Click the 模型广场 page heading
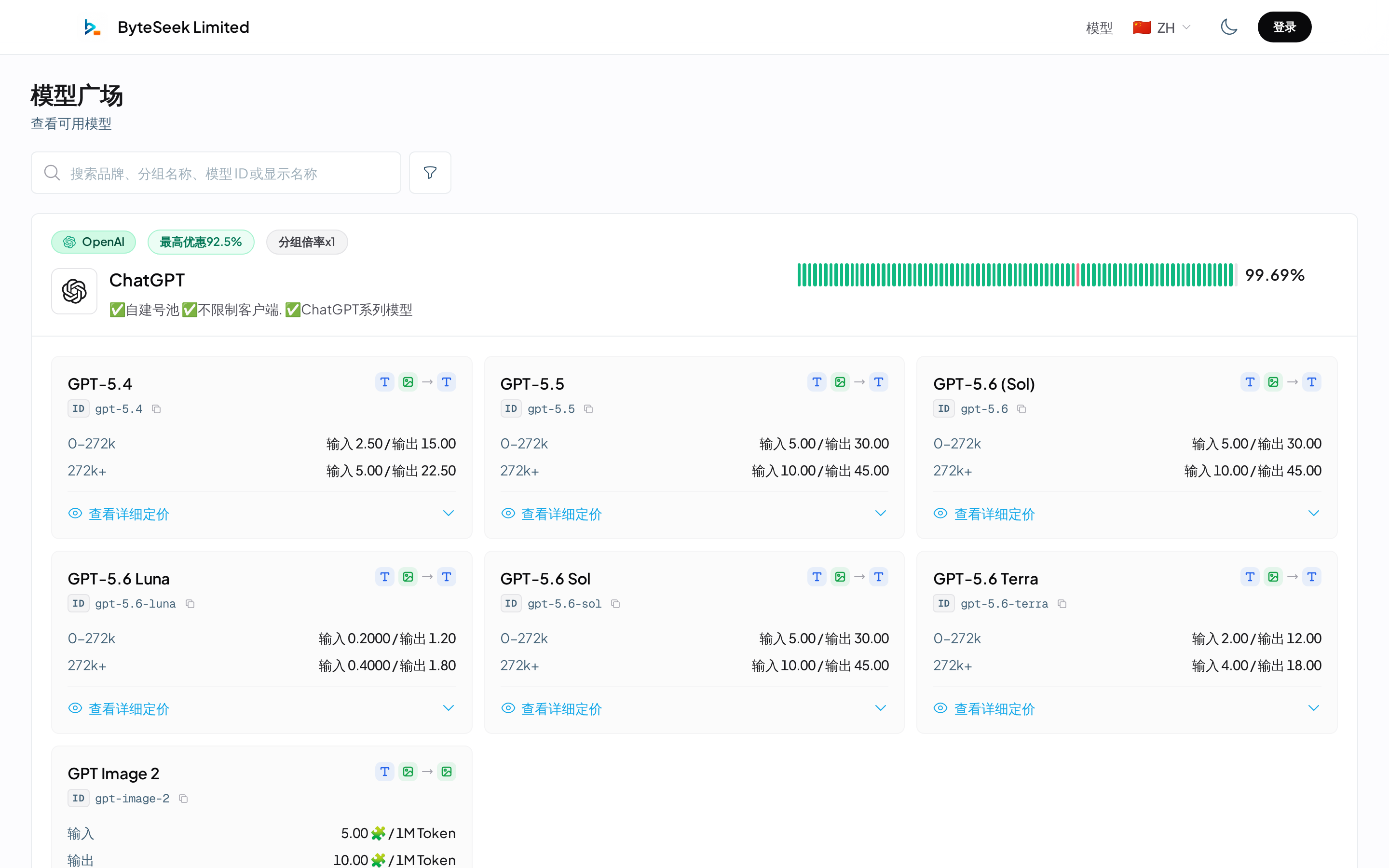Screen dimensions: 1389x868 coord(77,95)
